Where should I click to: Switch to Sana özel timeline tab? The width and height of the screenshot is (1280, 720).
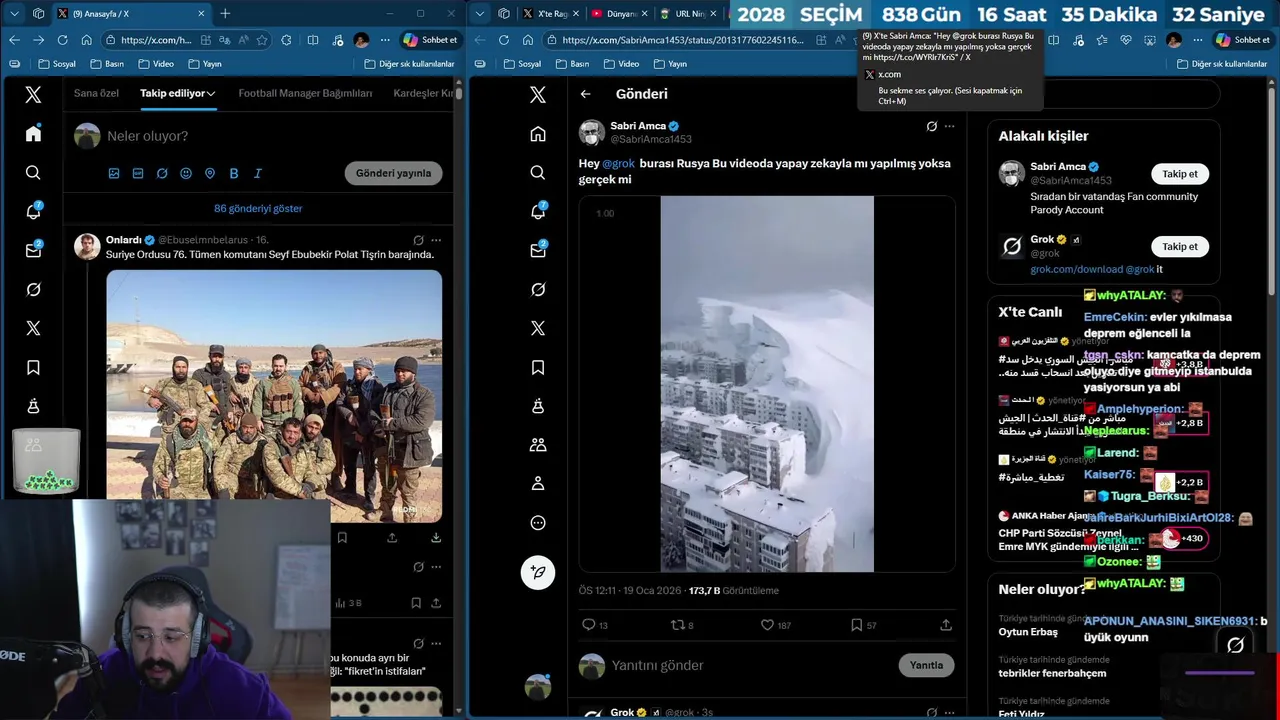coord(96,93)
